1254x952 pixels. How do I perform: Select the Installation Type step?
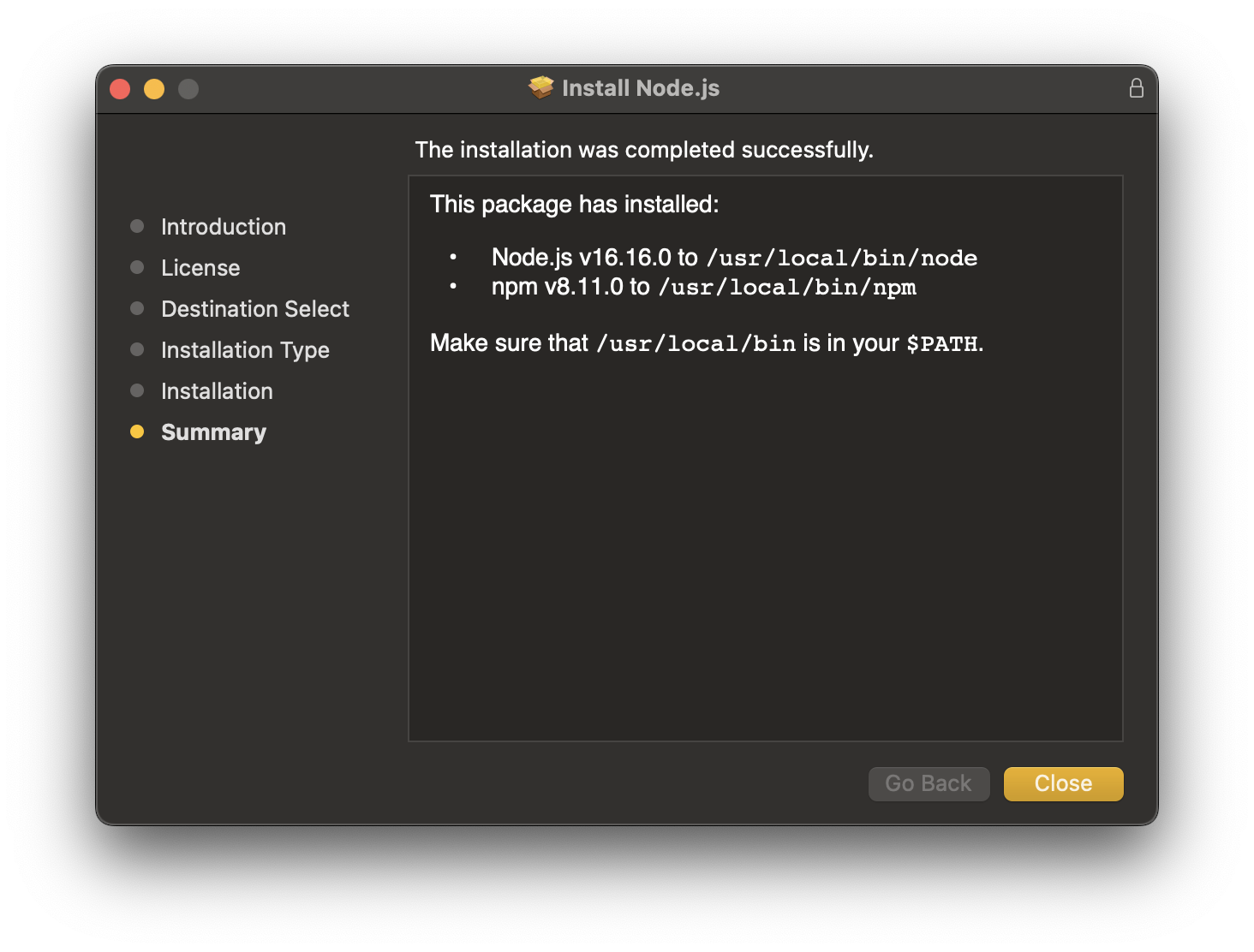245,350
